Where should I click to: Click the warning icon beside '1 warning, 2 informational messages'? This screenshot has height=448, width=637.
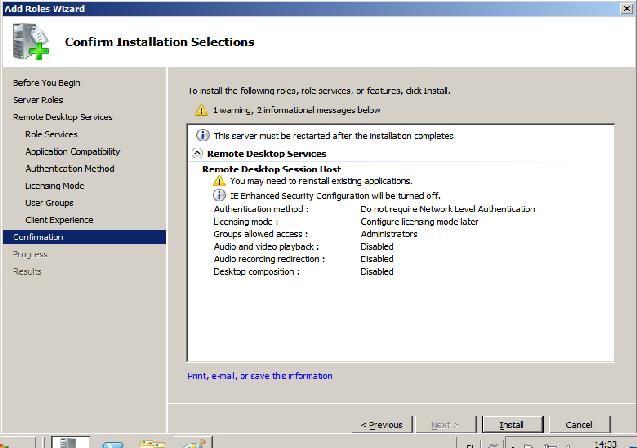[201, 110]
